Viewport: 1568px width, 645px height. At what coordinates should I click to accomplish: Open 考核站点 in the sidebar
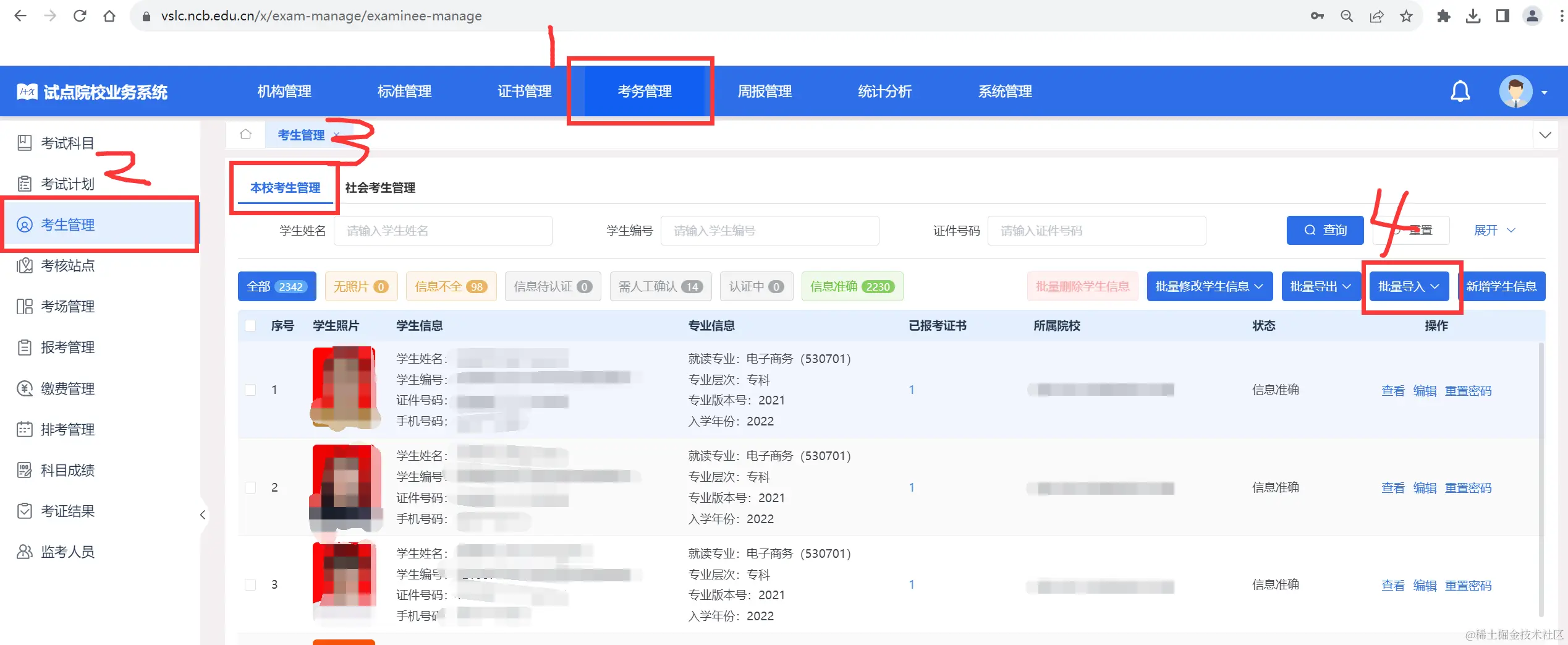pos(100,265)
